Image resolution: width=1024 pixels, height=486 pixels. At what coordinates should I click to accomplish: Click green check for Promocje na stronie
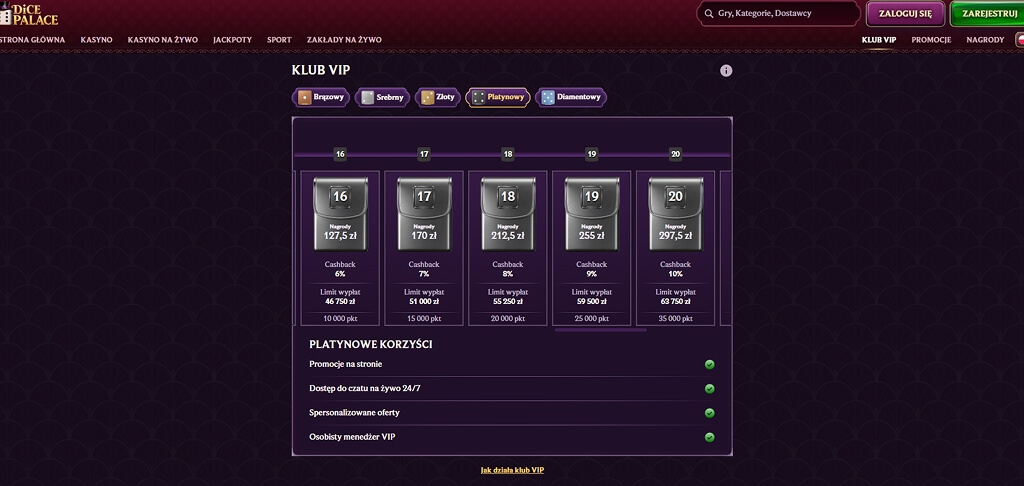coord(709,364)
